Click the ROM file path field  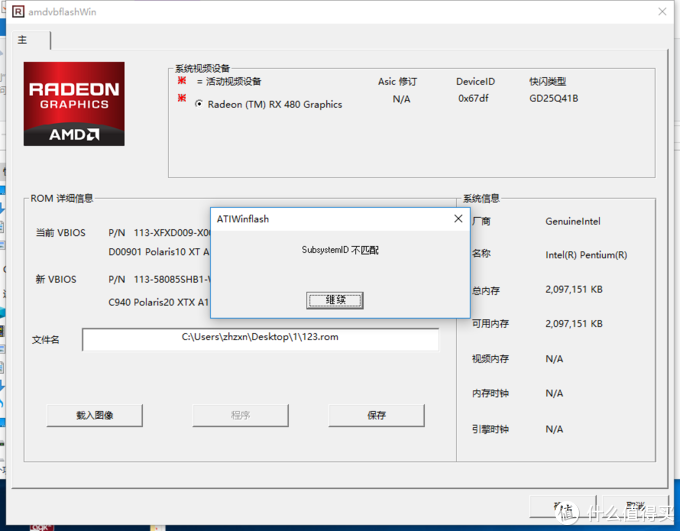[x=260, y=338]
